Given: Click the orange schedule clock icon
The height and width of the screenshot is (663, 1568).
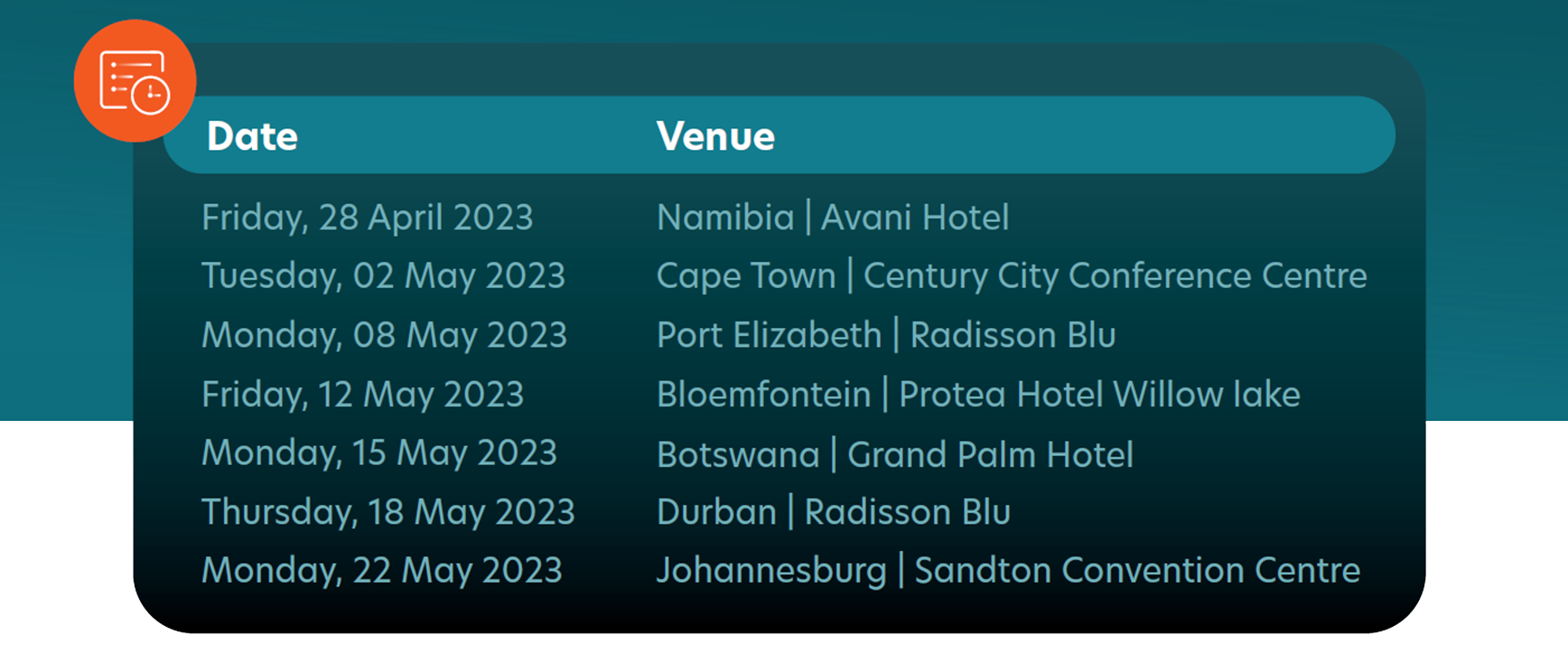Looking at the screenshot, I should coord(135,81).
